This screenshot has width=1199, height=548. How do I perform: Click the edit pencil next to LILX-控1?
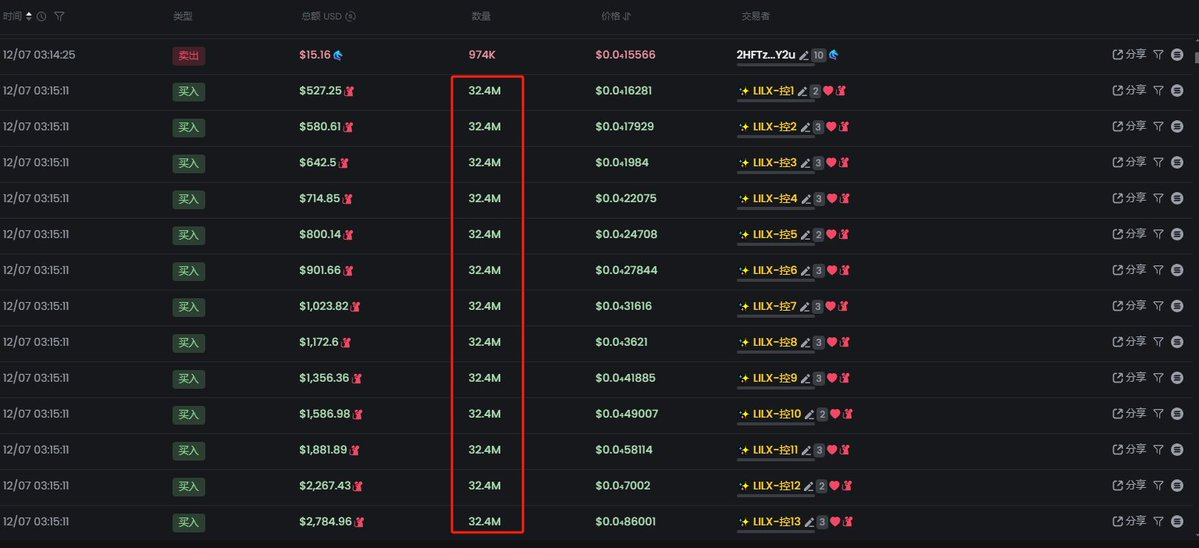[x=802, y=91]
